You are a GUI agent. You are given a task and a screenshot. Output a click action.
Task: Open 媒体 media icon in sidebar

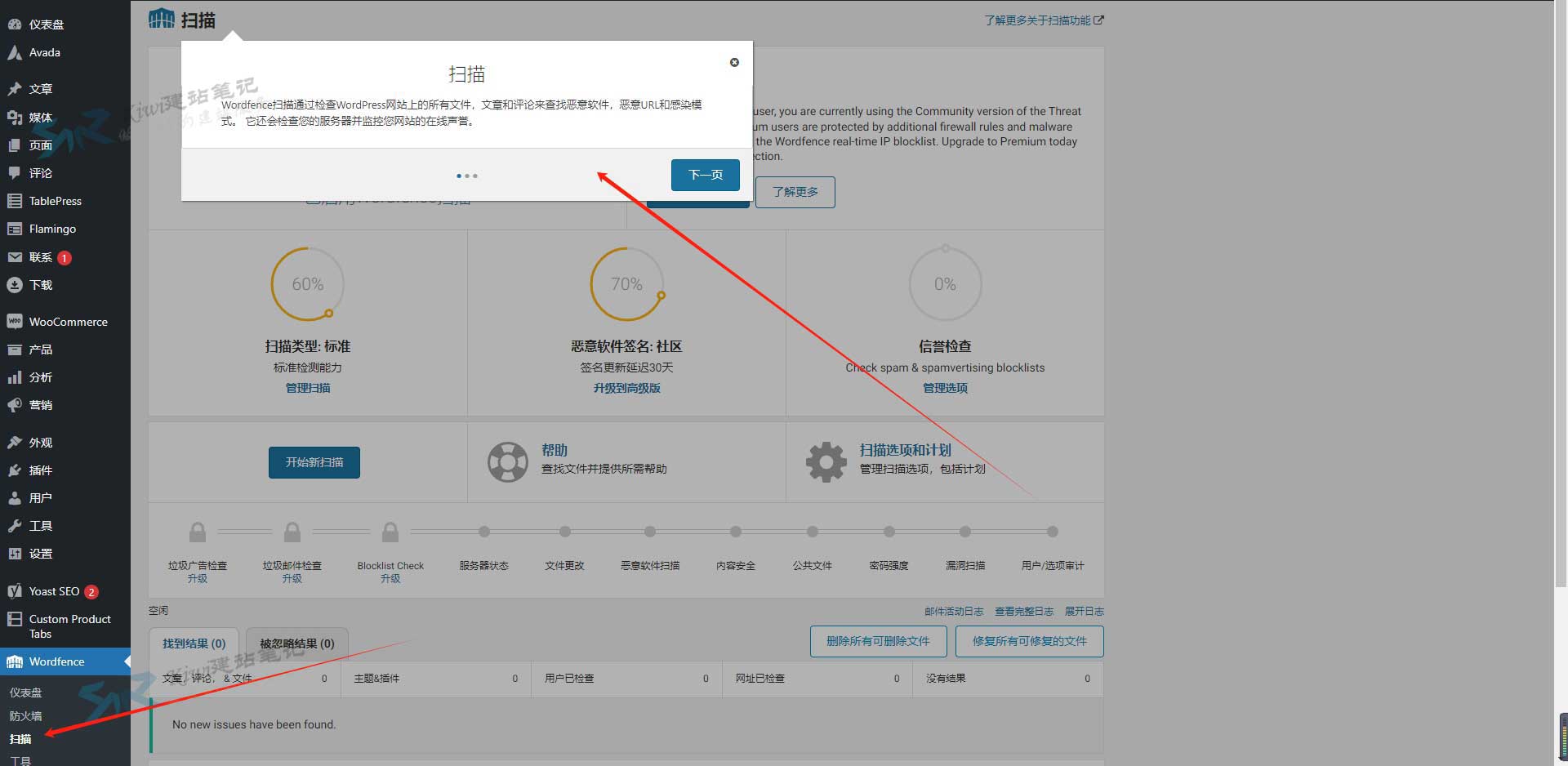15,117
